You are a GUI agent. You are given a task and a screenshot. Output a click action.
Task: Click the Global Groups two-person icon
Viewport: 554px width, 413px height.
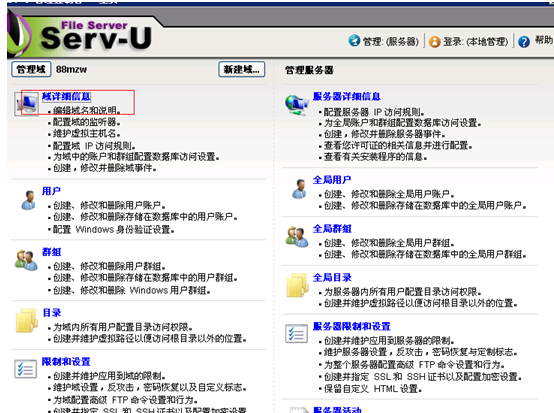click(x=297, y=237)
